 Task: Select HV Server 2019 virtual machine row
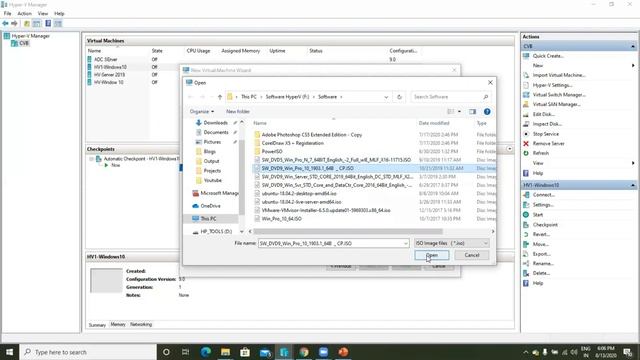(109, 75)
